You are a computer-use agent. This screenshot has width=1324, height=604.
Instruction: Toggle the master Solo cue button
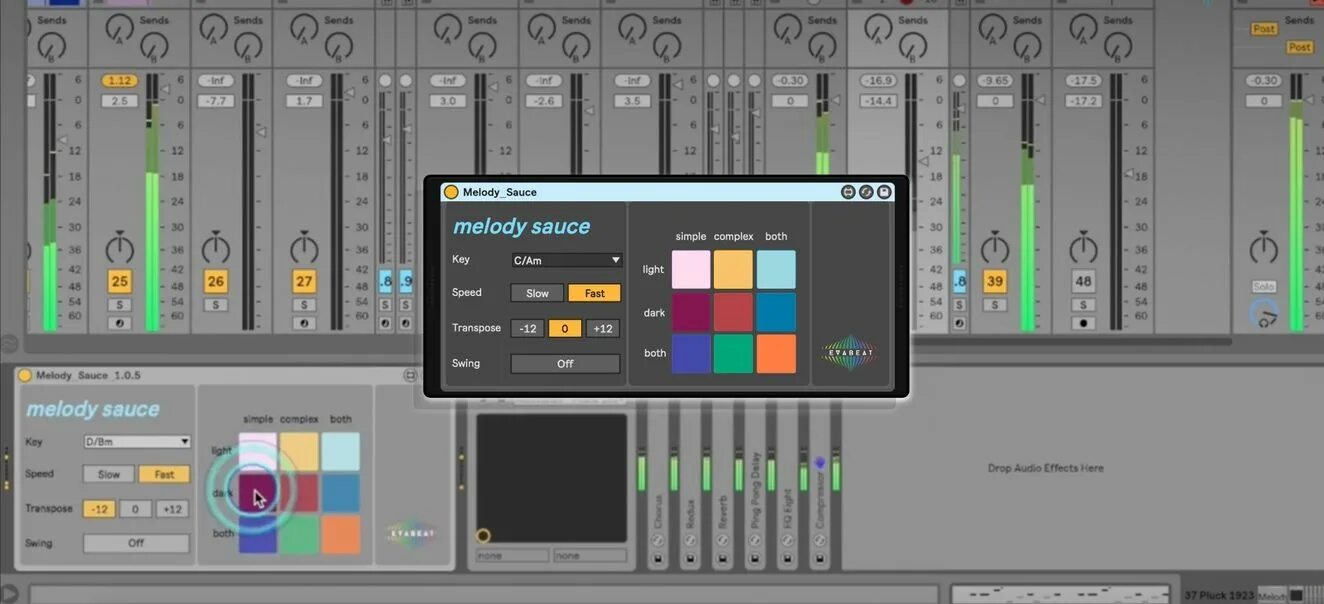(x=1264, y=287)
